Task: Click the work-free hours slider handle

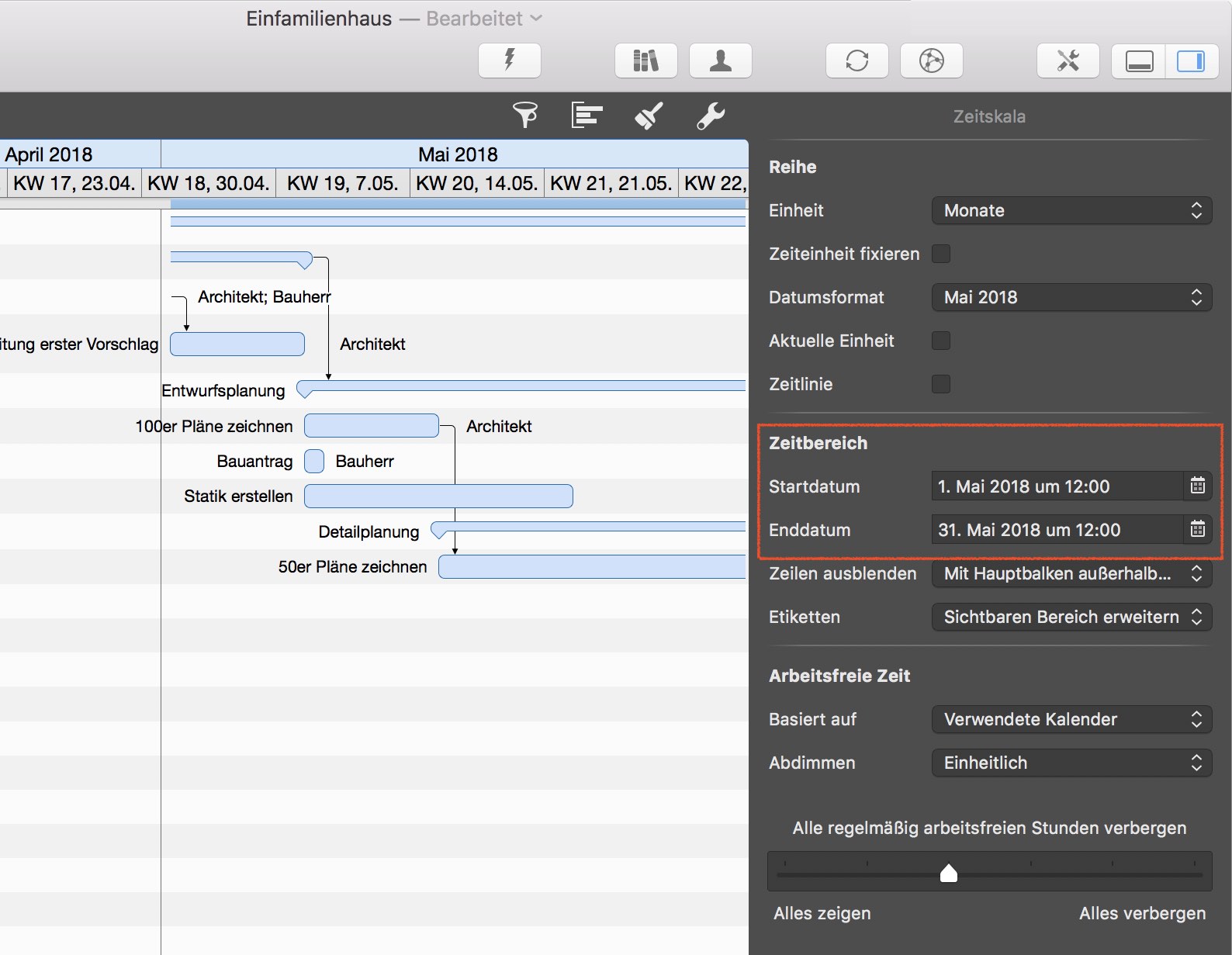Action: click(x=948, y=874)
